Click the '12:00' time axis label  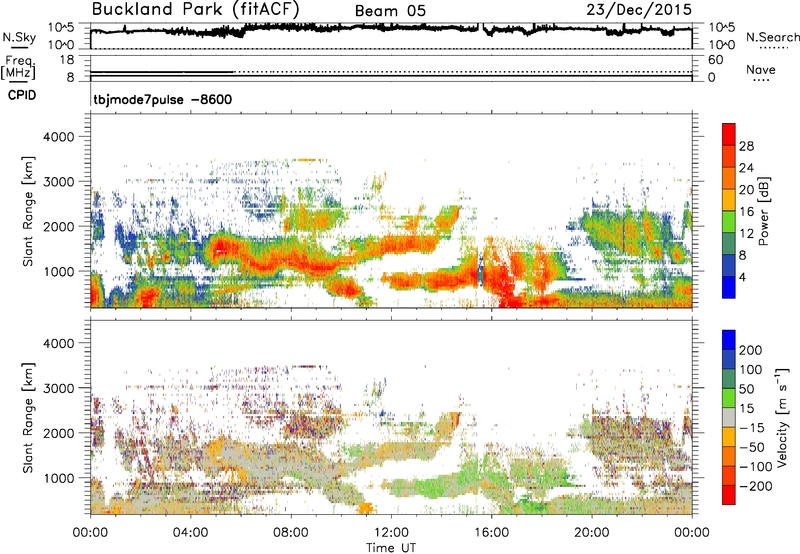pyautogui.click(x=391, y=533)
